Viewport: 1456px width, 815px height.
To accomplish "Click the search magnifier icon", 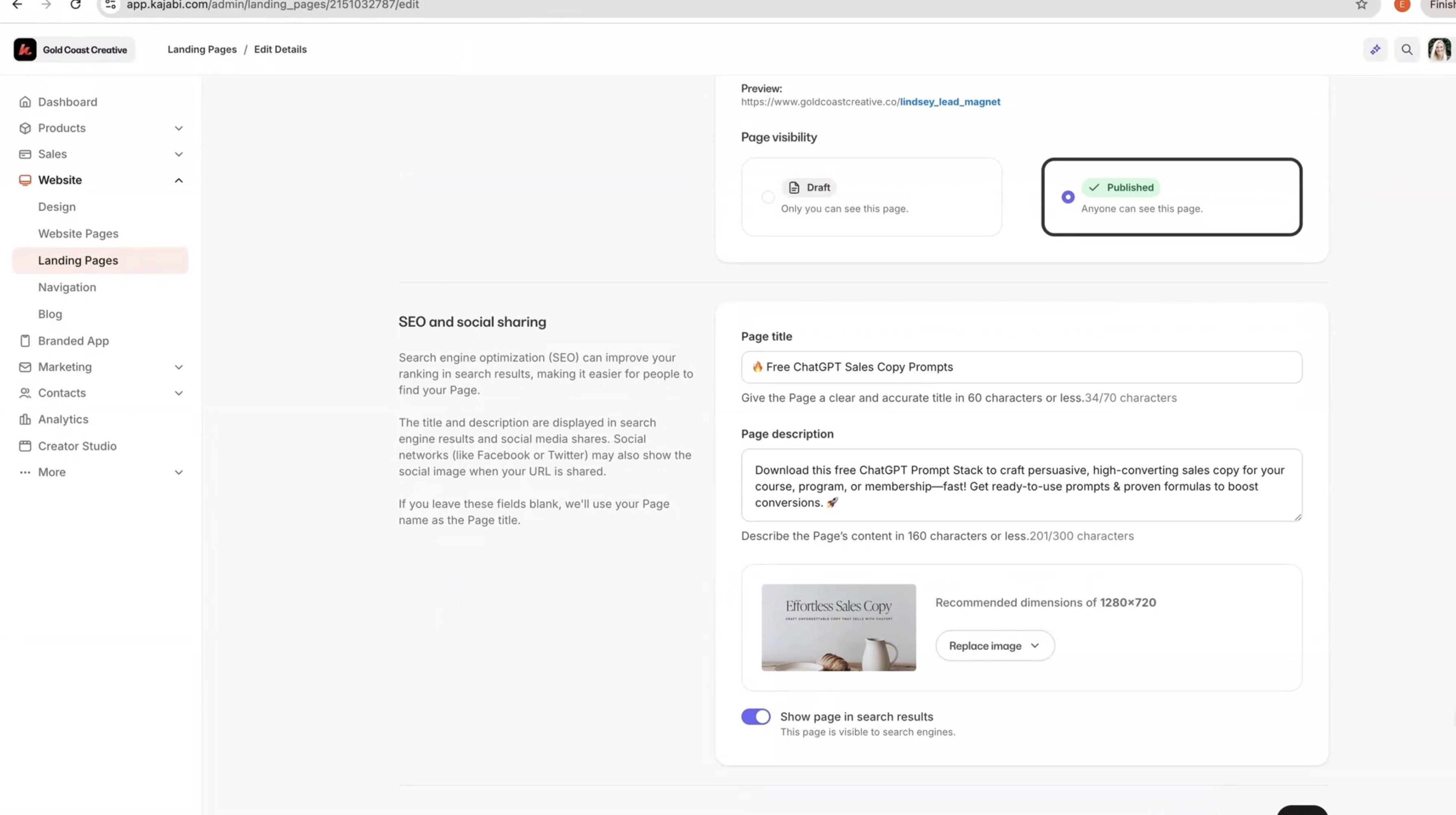I will (x=1407, y=50).
